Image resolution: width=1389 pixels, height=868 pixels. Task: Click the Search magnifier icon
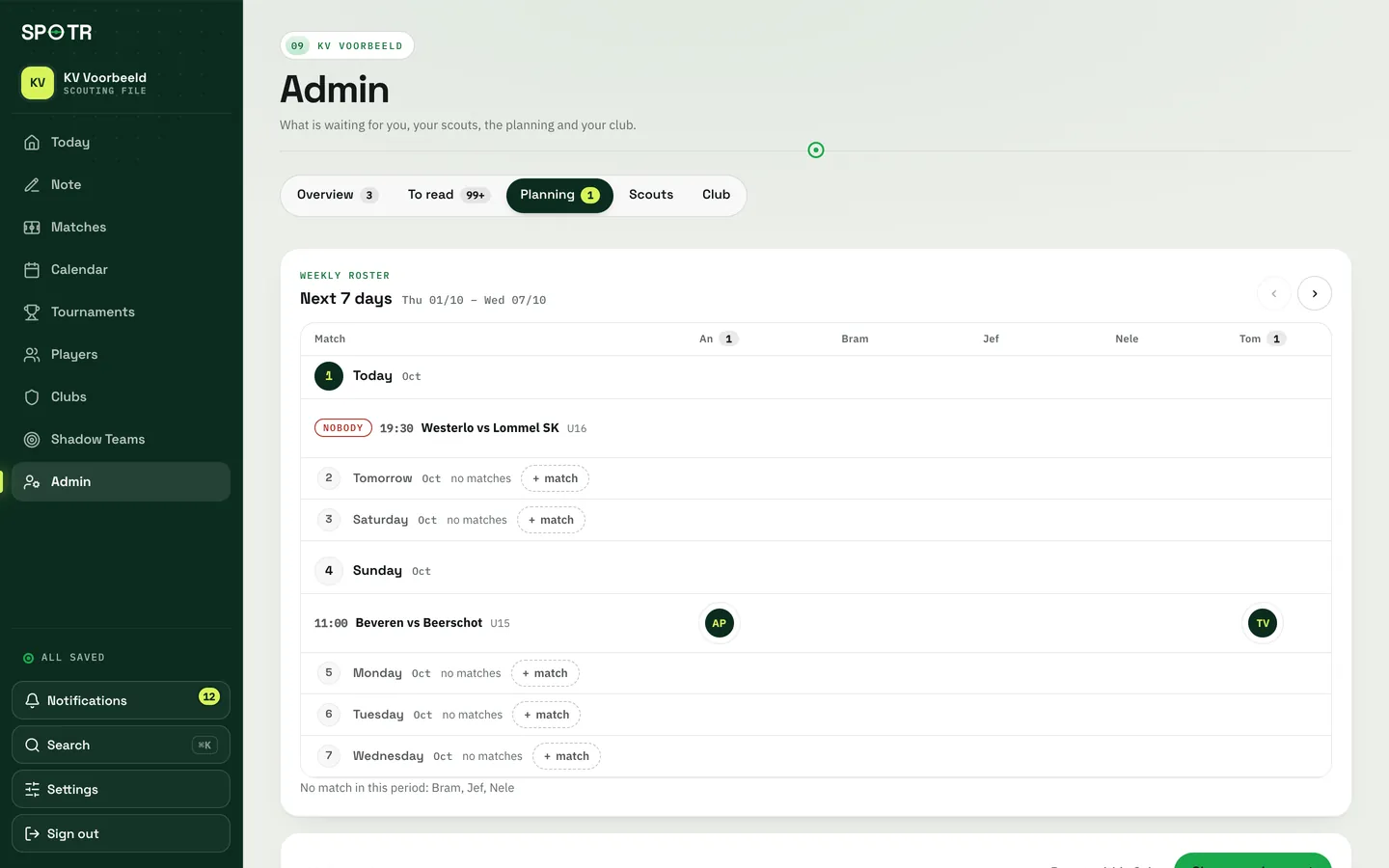point(32,746)
